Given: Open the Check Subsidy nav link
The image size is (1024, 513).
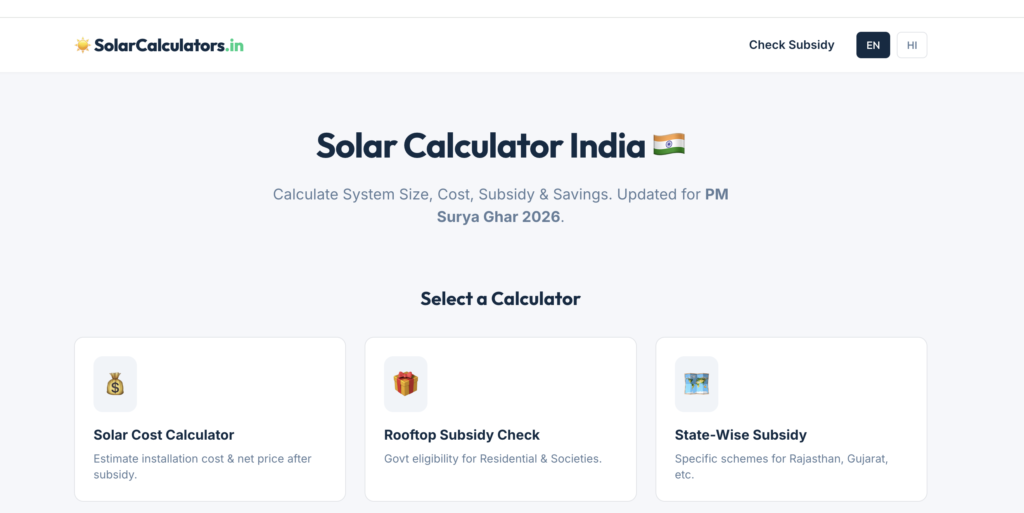Looking at the screenshot, I should (x=791, y=45).
